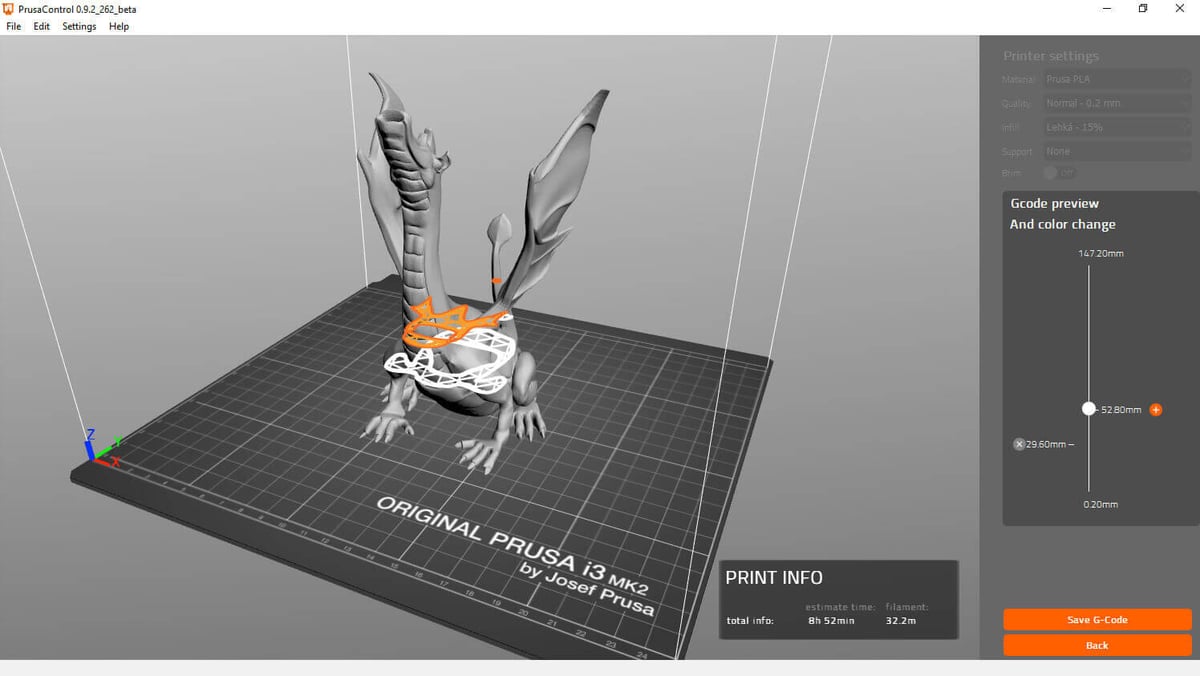Open the Edit menu
The image size is (1200, 676).
click(41, 26)
